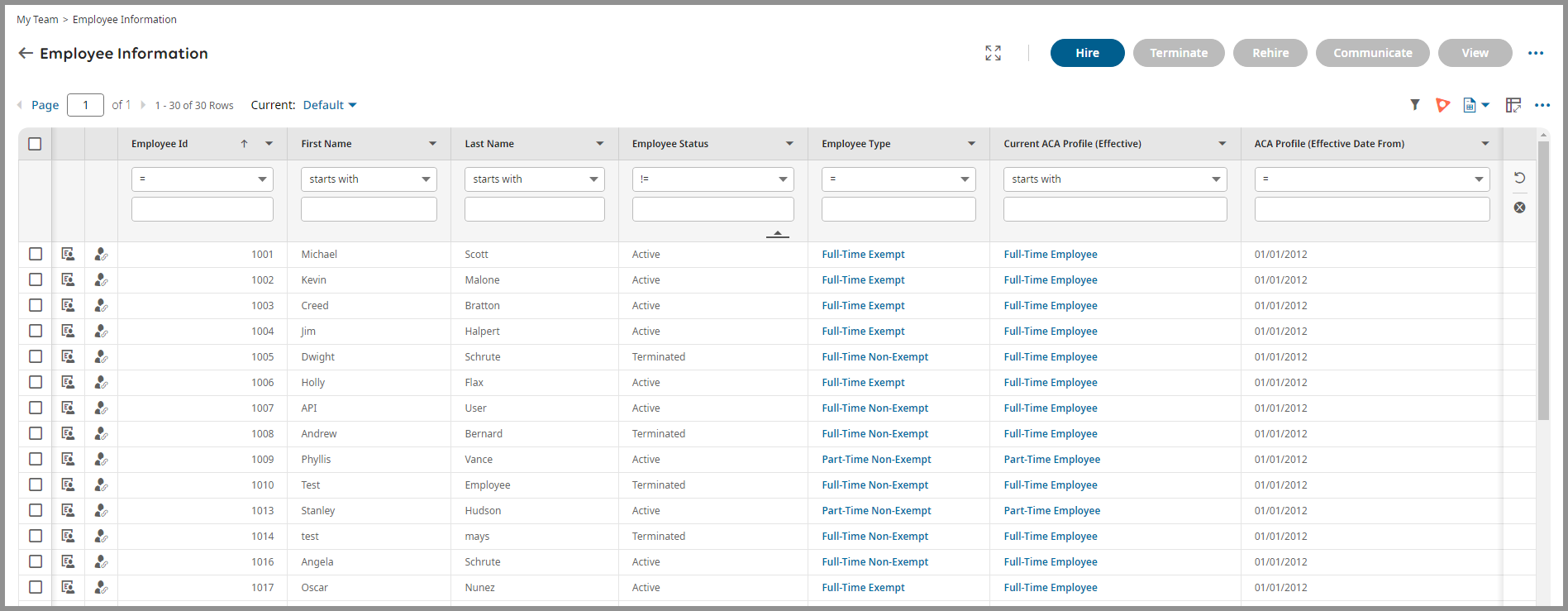The image size is (1568, 611).
Task: Open the export document icon menu
Action: [x=1475, y=105]
